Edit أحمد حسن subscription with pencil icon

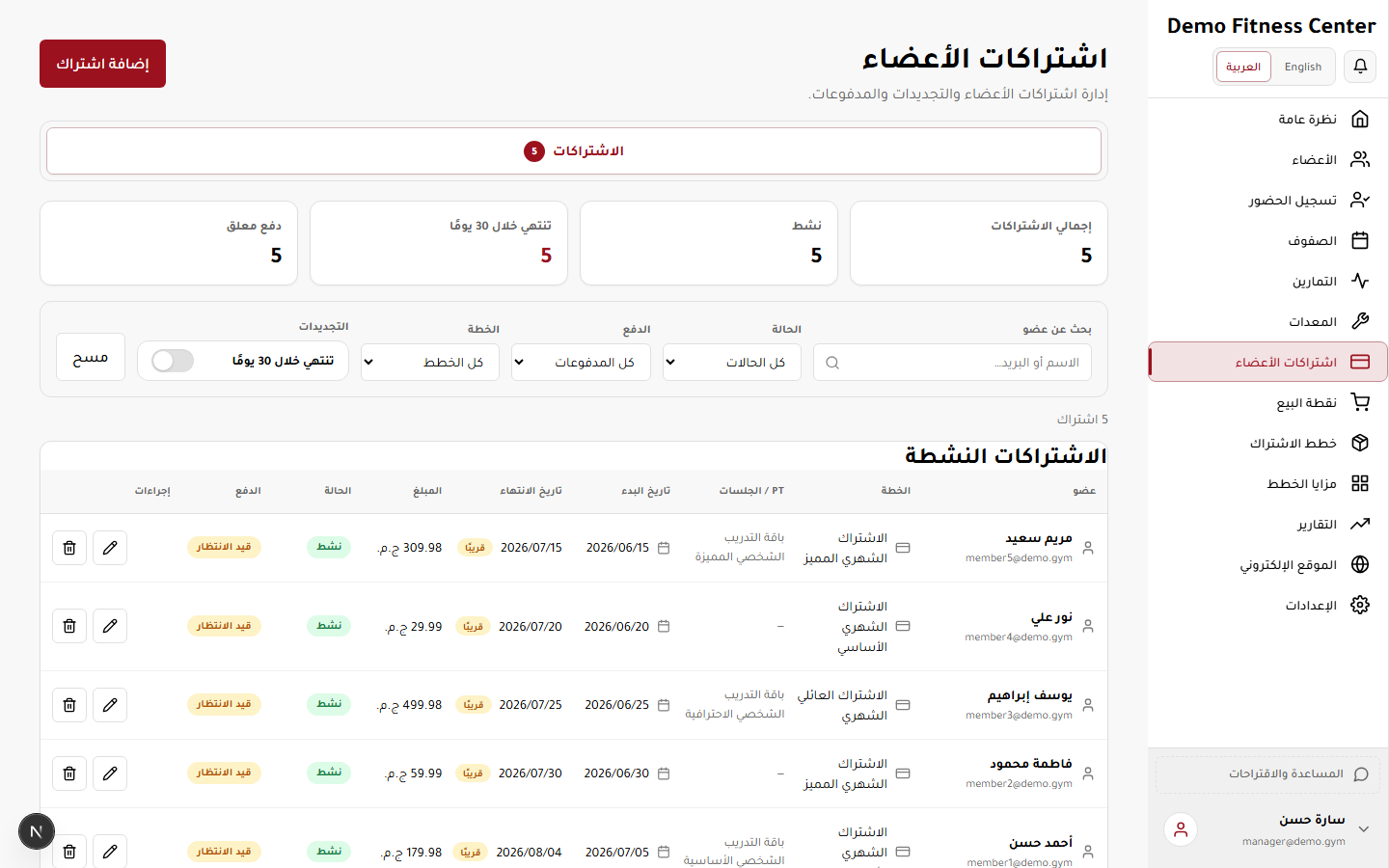(110, 852)
